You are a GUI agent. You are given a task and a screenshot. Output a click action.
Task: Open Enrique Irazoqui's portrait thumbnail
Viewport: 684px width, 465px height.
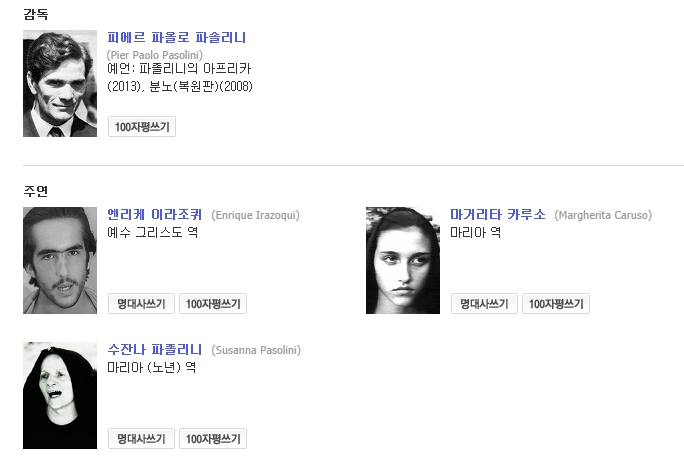(60, 260)
